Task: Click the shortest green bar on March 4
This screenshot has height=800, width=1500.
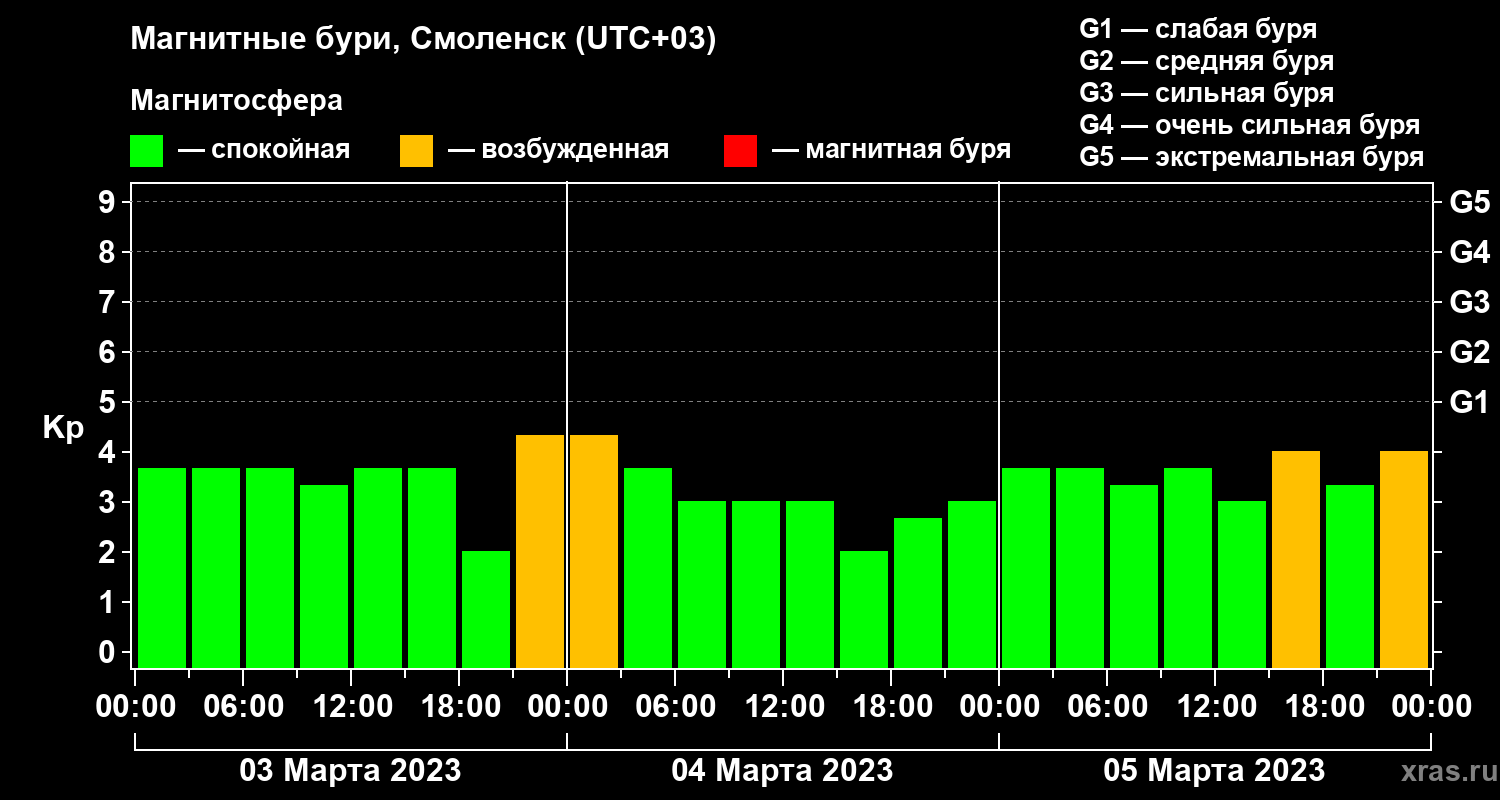Action: (x=864, y=609)
